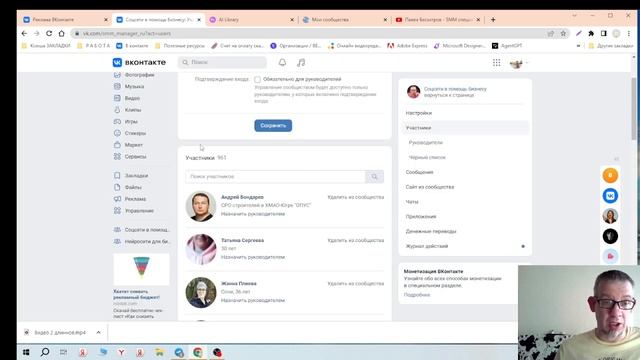This screenshot has width=640, height=360.
Task: Remove Татьяна Сергеева from community
Action: (356, 240)
